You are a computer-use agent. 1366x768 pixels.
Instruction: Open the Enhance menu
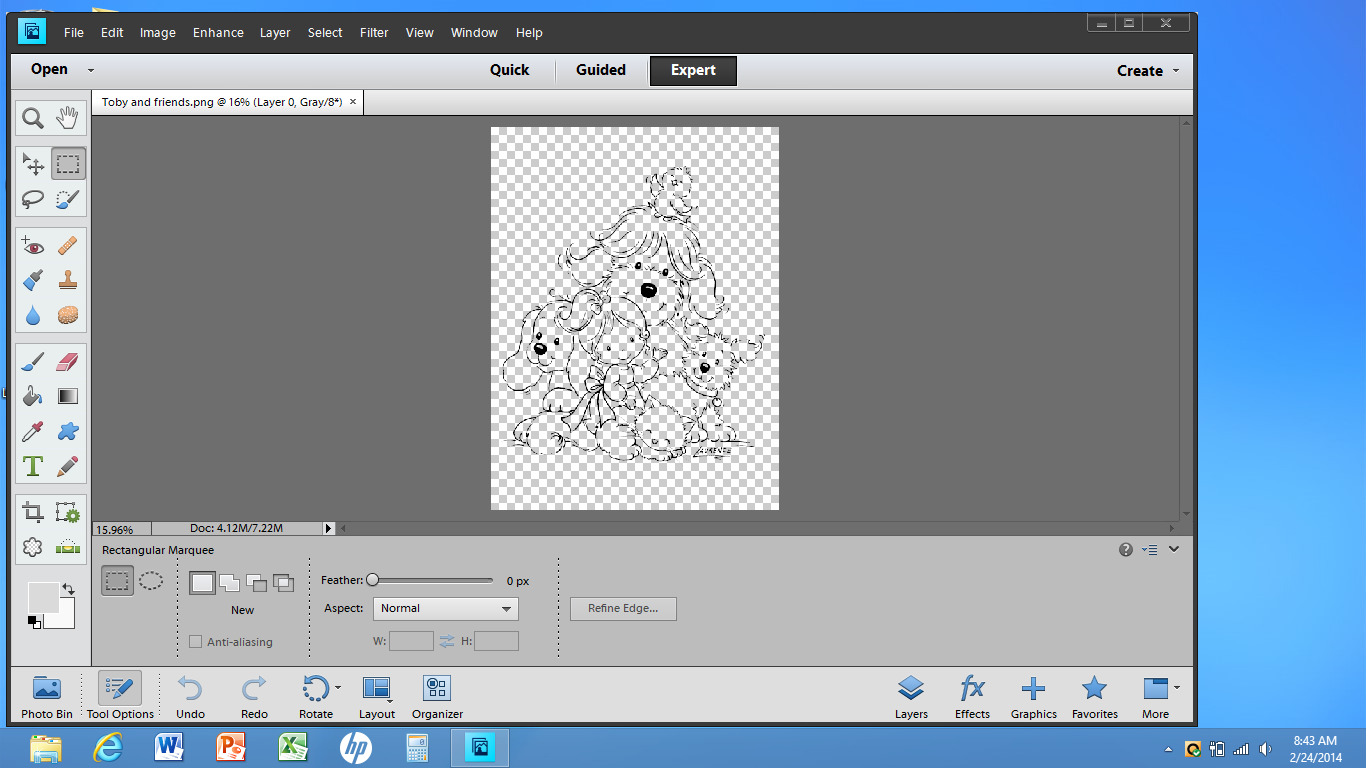218,33
